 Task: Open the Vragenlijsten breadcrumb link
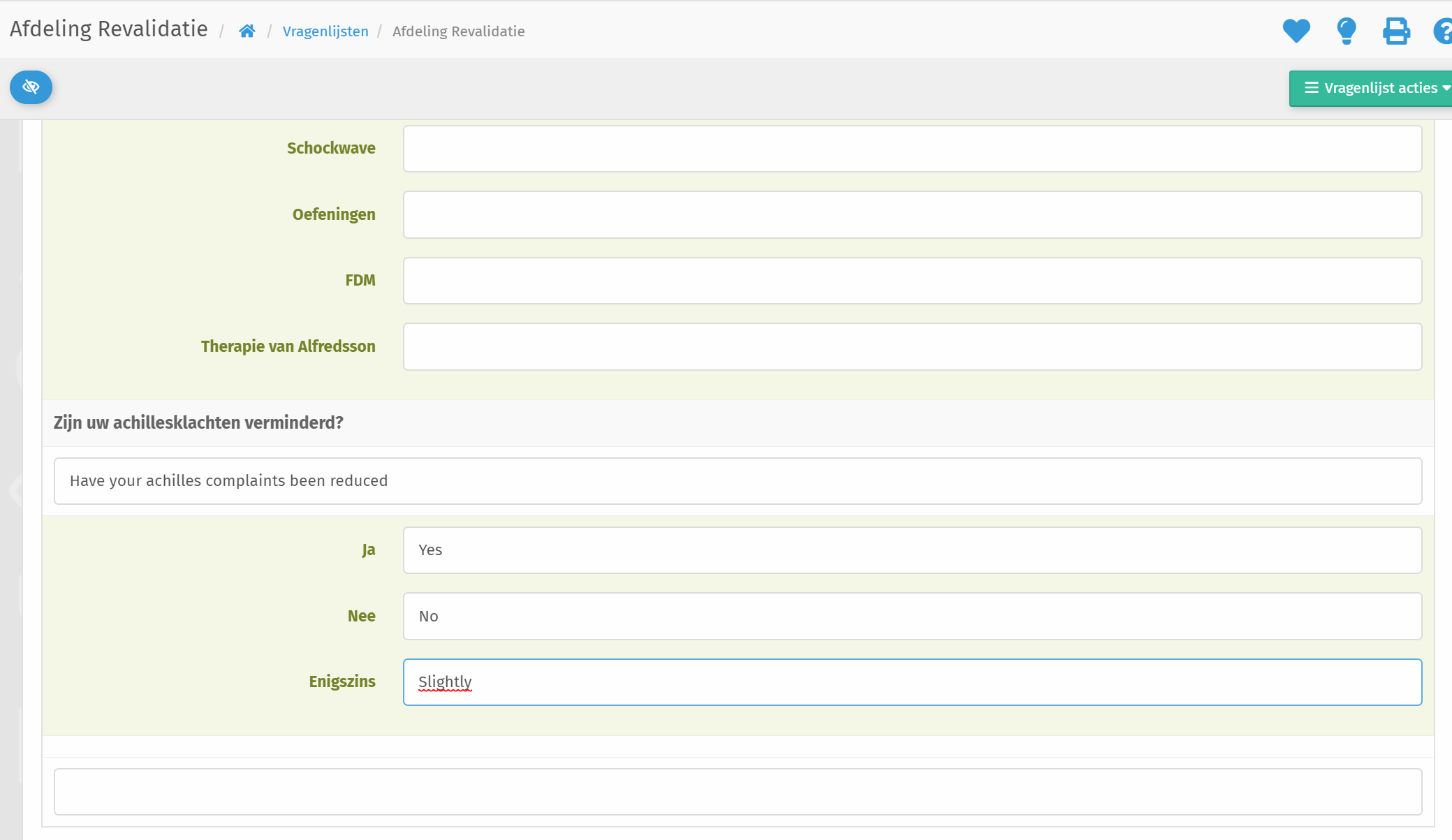[325, 31]
